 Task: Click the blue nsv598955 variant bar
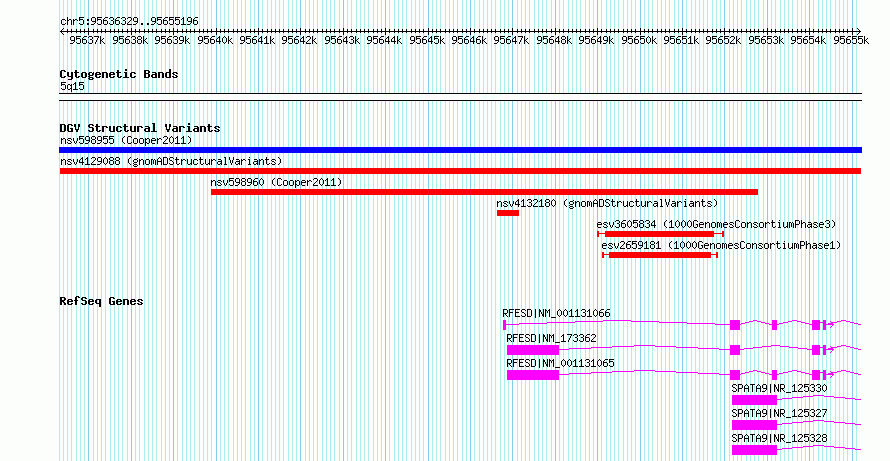[460, 150]
